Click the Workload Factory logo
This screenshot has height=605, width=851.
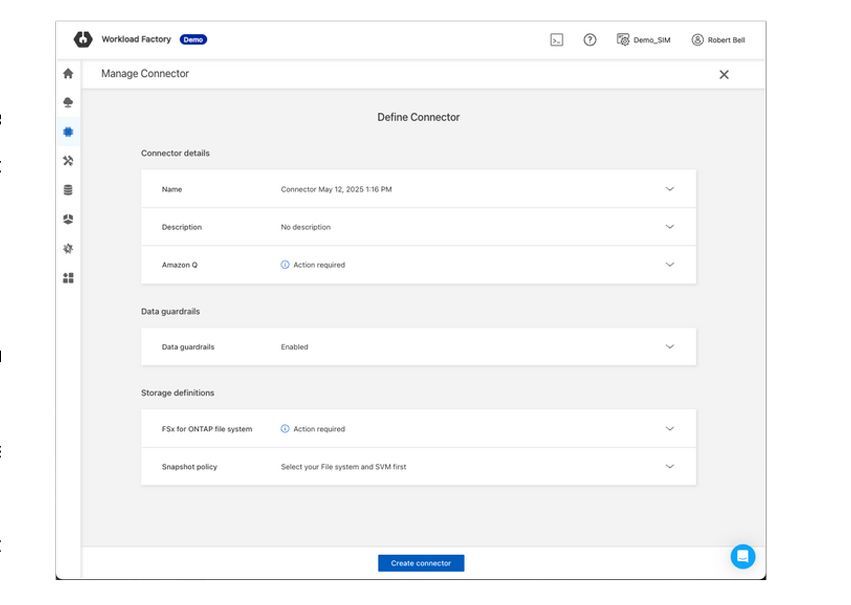(x=83, y=40)
